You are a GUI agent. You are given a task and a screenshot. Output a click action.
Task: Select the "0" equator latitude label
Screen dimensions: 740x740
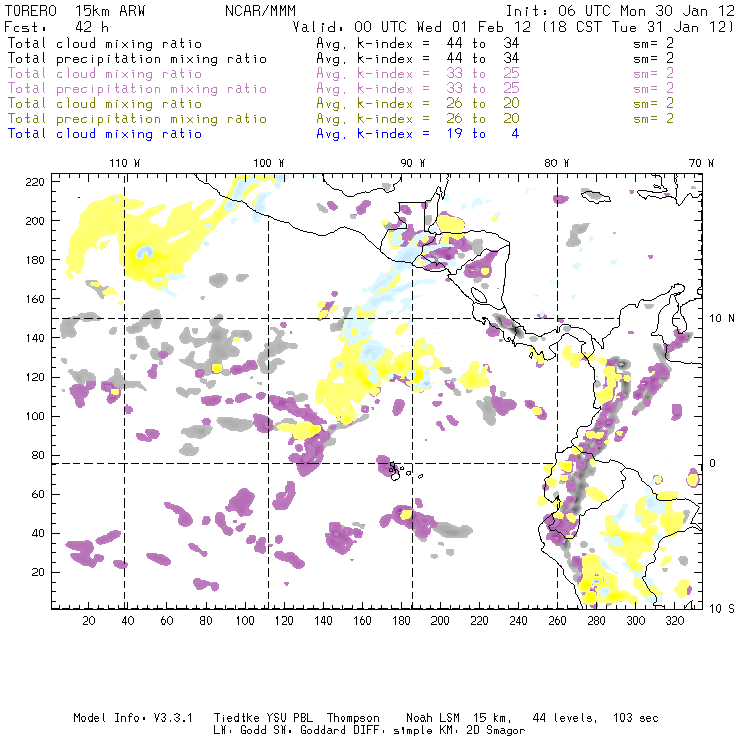(x=712, y=463)
